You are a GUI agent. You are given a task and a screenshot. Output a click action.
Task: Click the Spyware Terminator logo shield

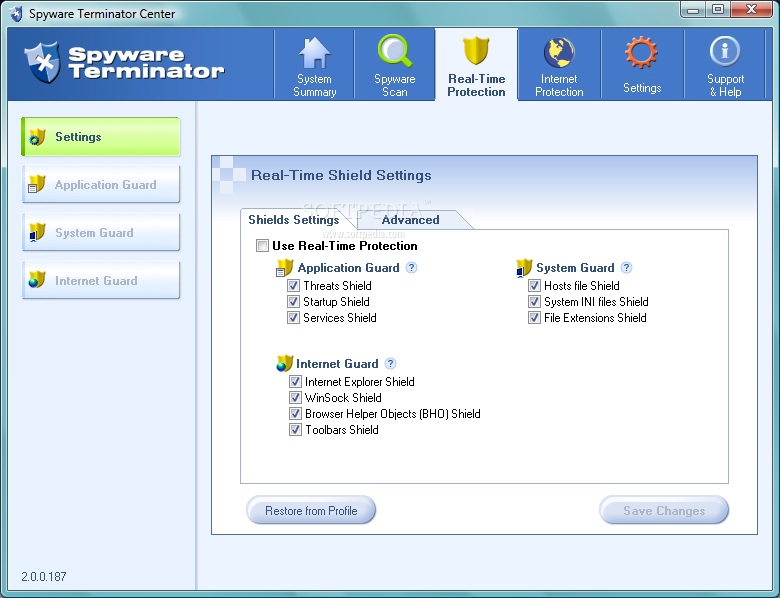[43, 62]
